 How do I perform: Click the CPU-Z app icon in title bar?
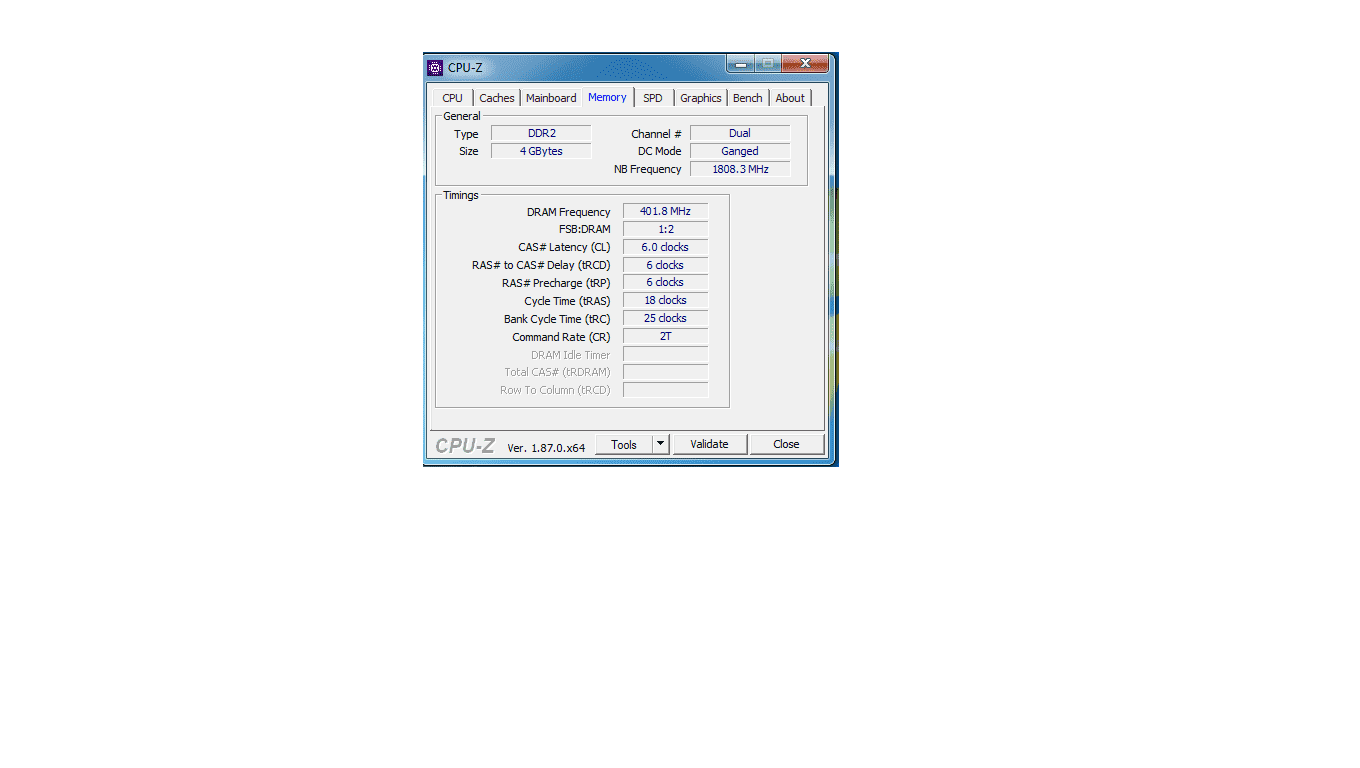pos(435,68)
